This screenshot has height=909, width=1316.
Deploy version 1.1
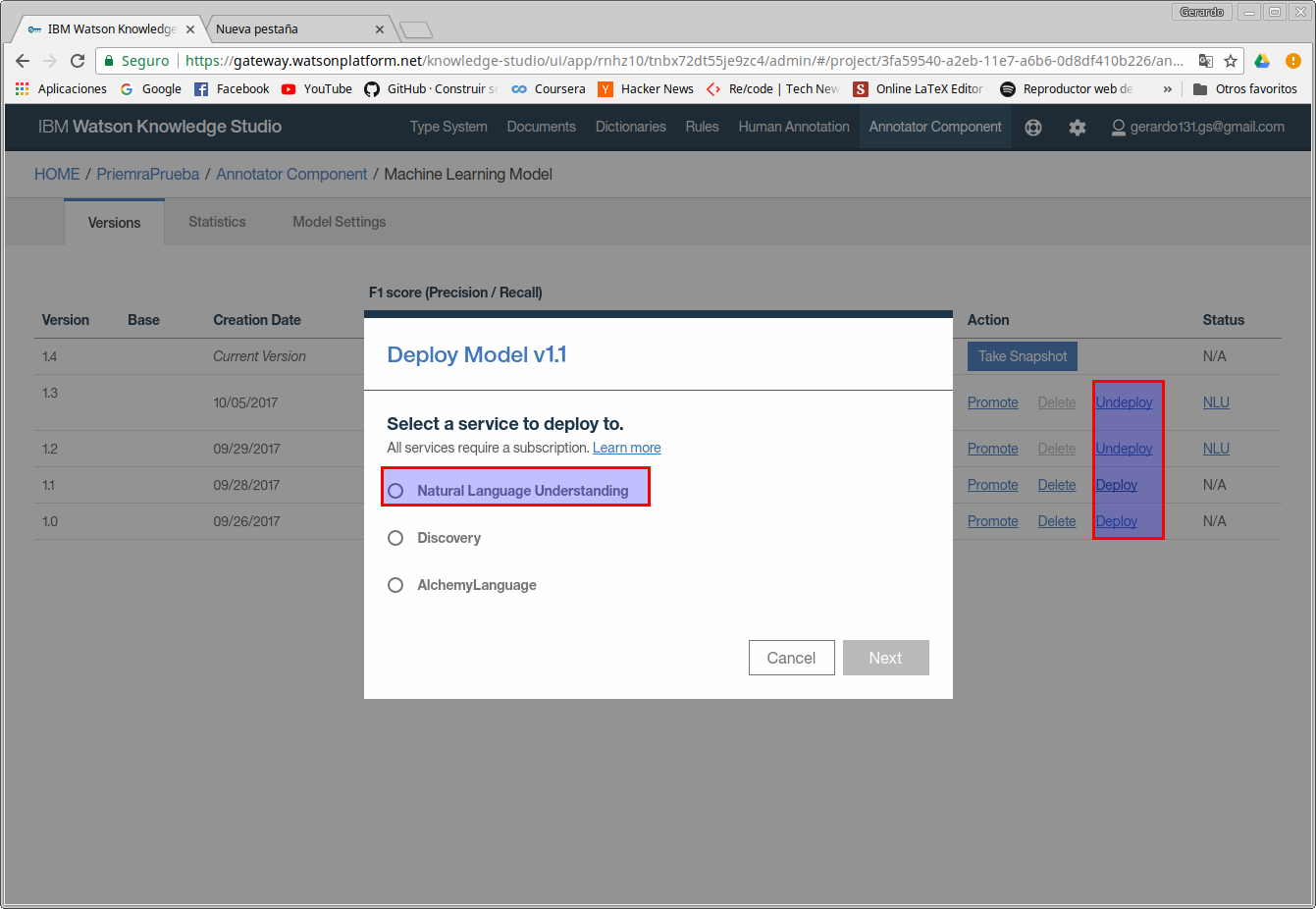[x=1116, y=485]
